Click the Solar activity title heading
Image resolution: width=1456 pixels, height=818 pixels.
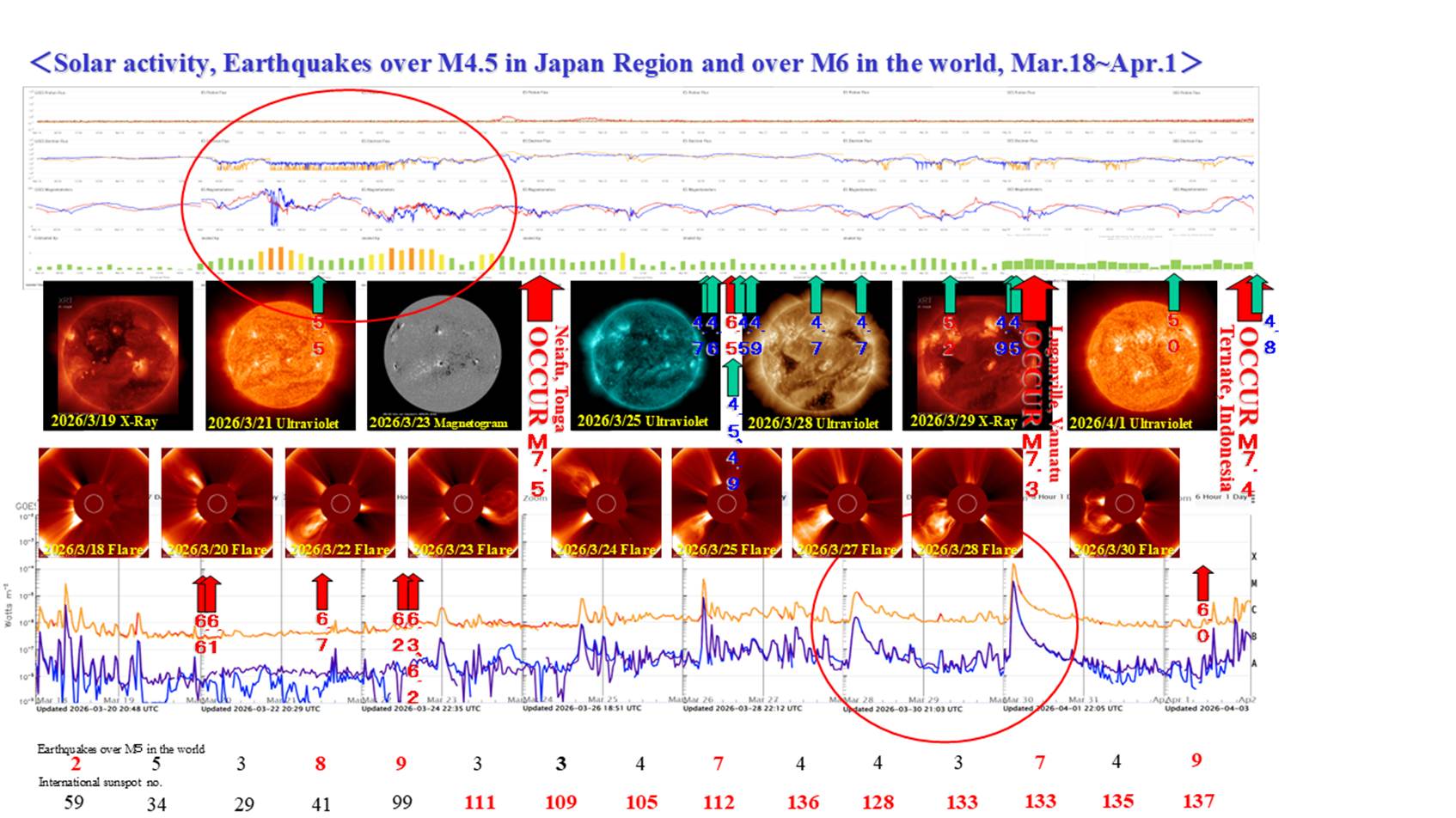[615, 63]
